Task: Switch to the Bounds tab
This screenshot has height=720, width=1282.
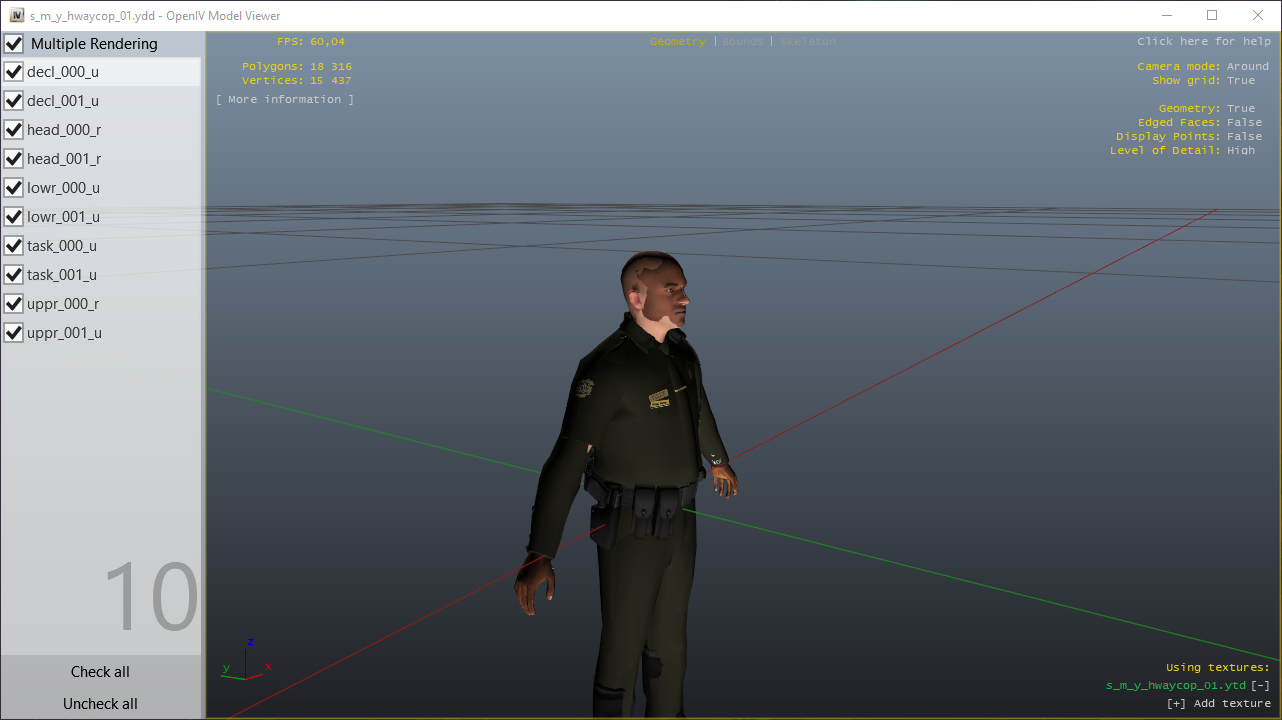Action: click(742, 42)
